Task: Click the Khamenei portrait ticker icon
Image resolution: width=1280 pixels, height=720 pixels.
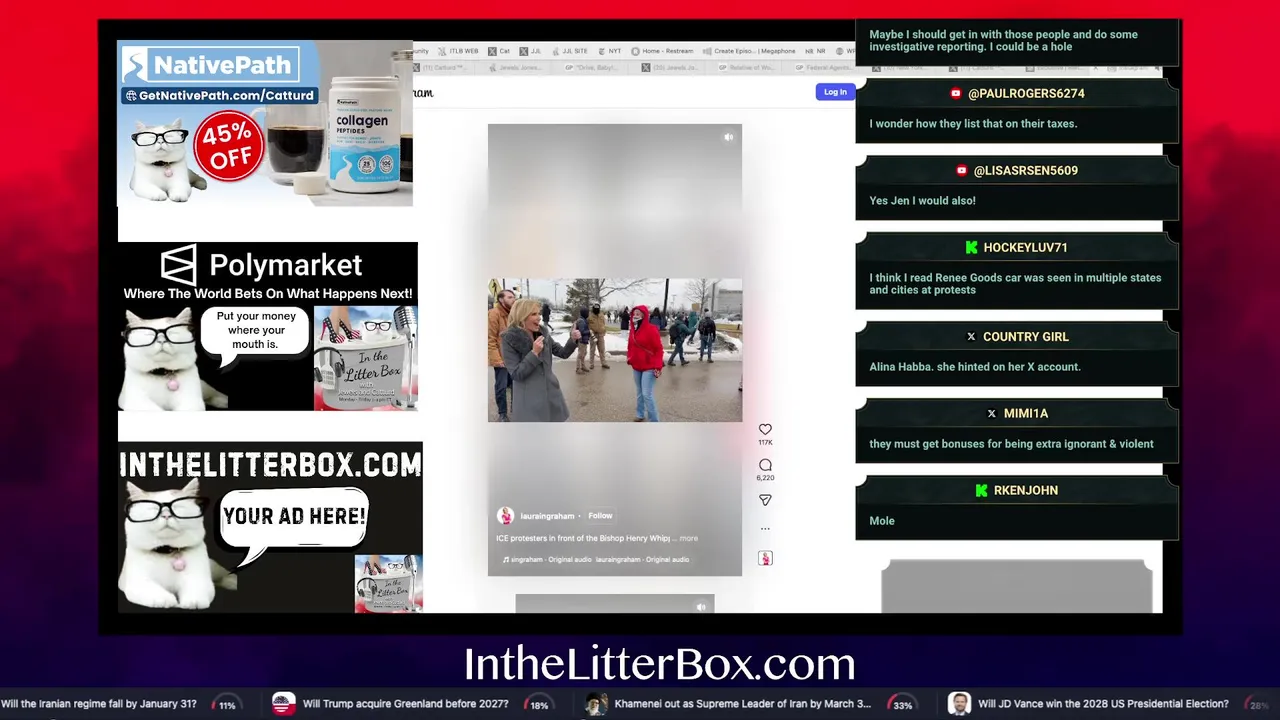Action: pyautogui.click(x=596, y=704)
